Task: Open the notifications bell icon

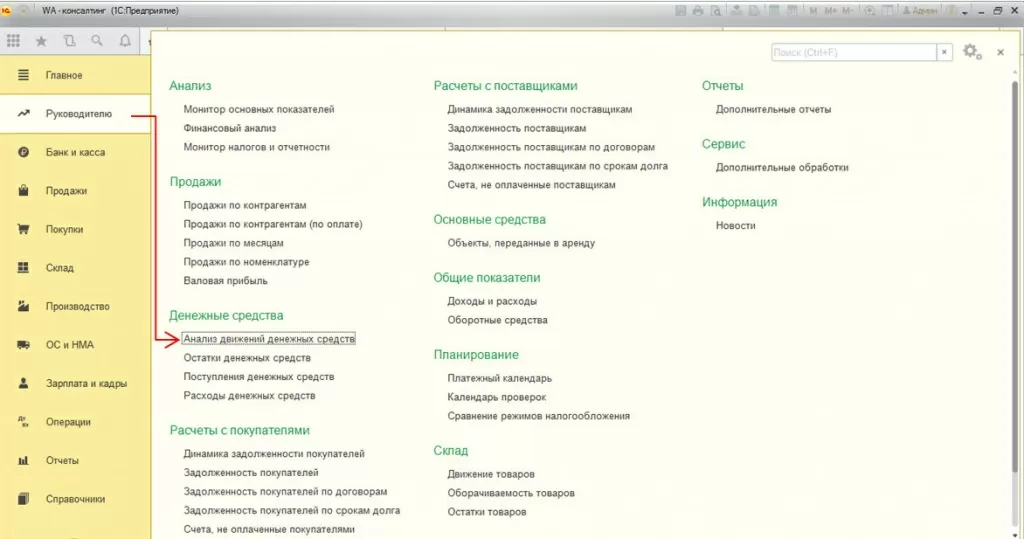Action: click(125, 41)
